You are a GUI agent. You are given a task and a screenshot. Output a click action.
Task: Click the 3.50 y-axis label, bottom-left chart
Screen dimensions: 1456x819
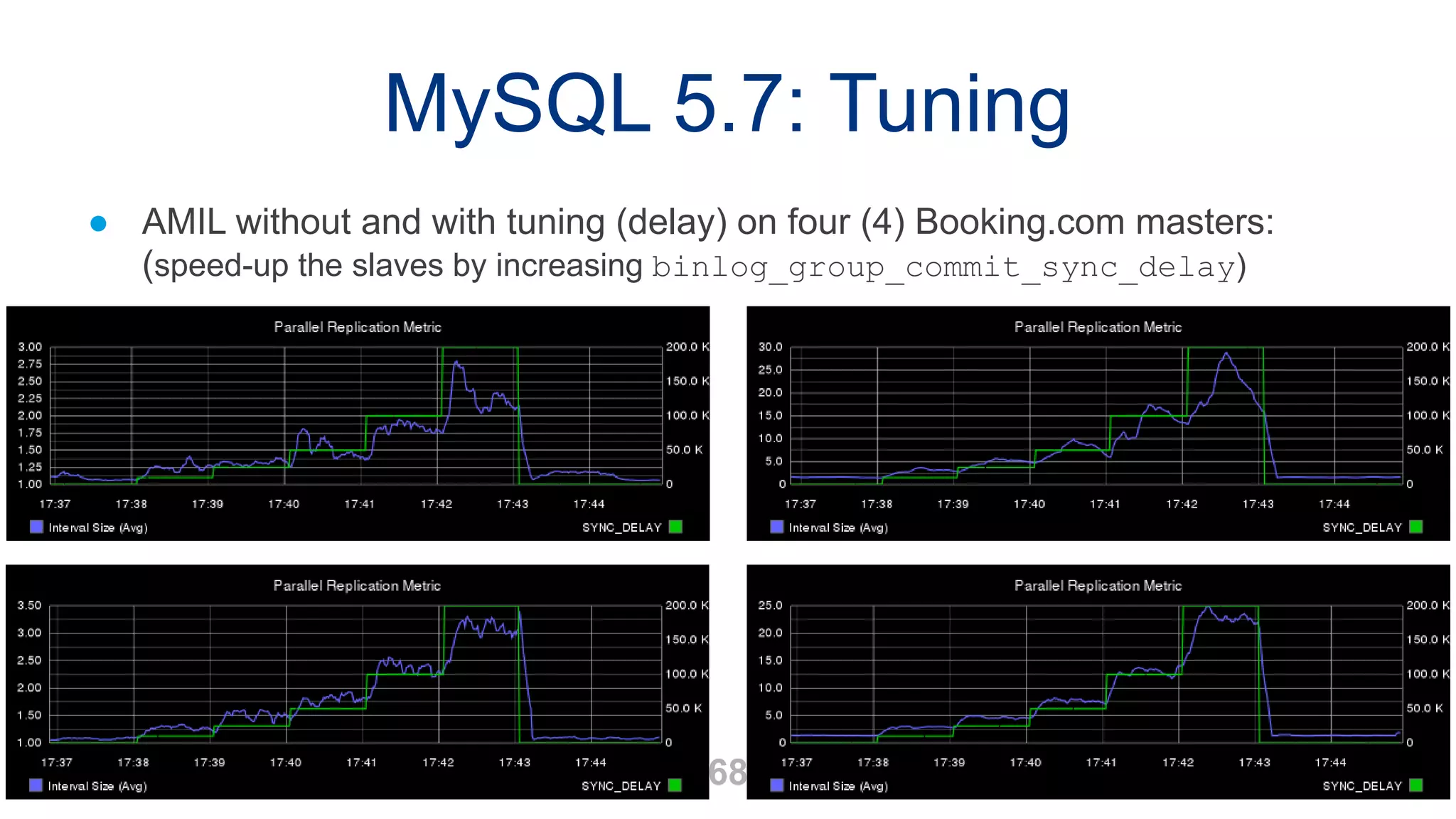coord(29,606)
